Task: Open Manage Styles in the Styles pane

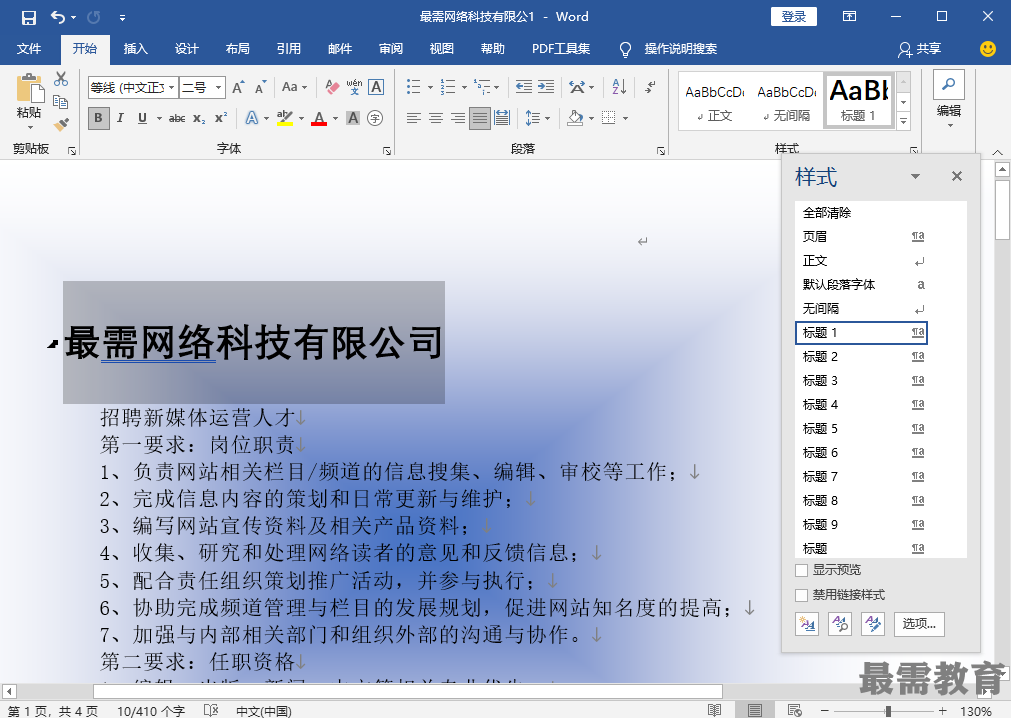Action: pos(873,624)
